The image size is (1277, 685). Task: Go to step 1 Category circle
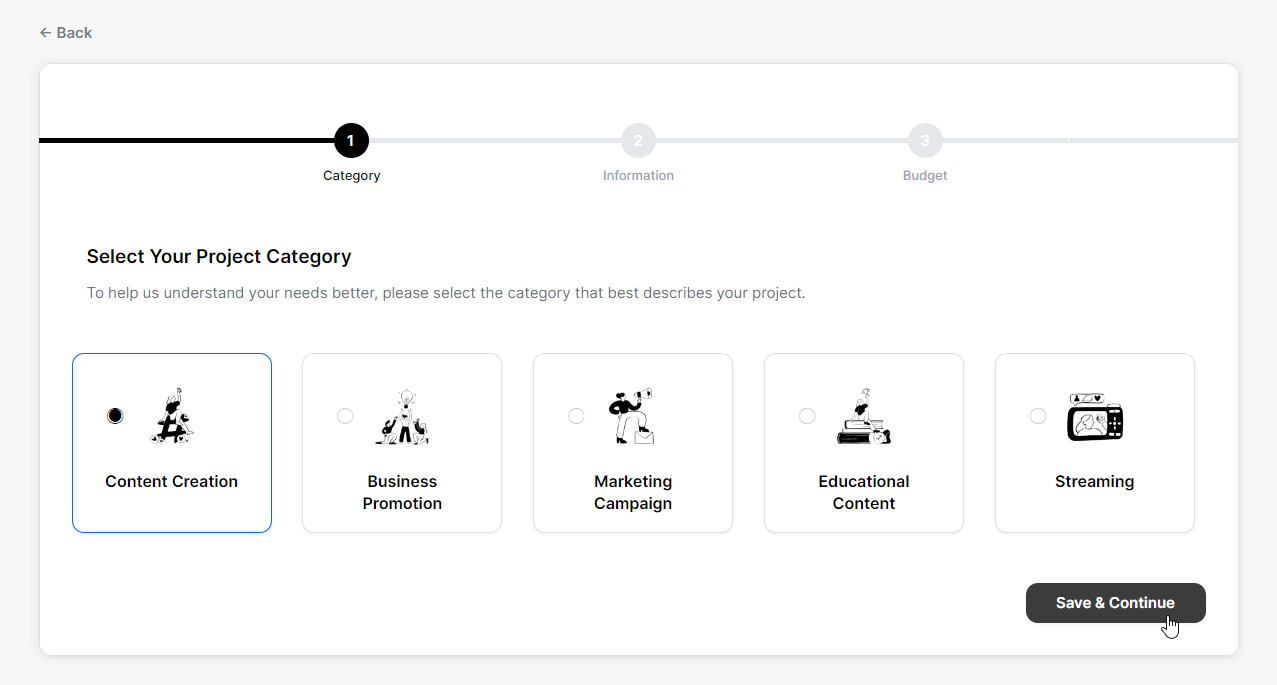351,141
